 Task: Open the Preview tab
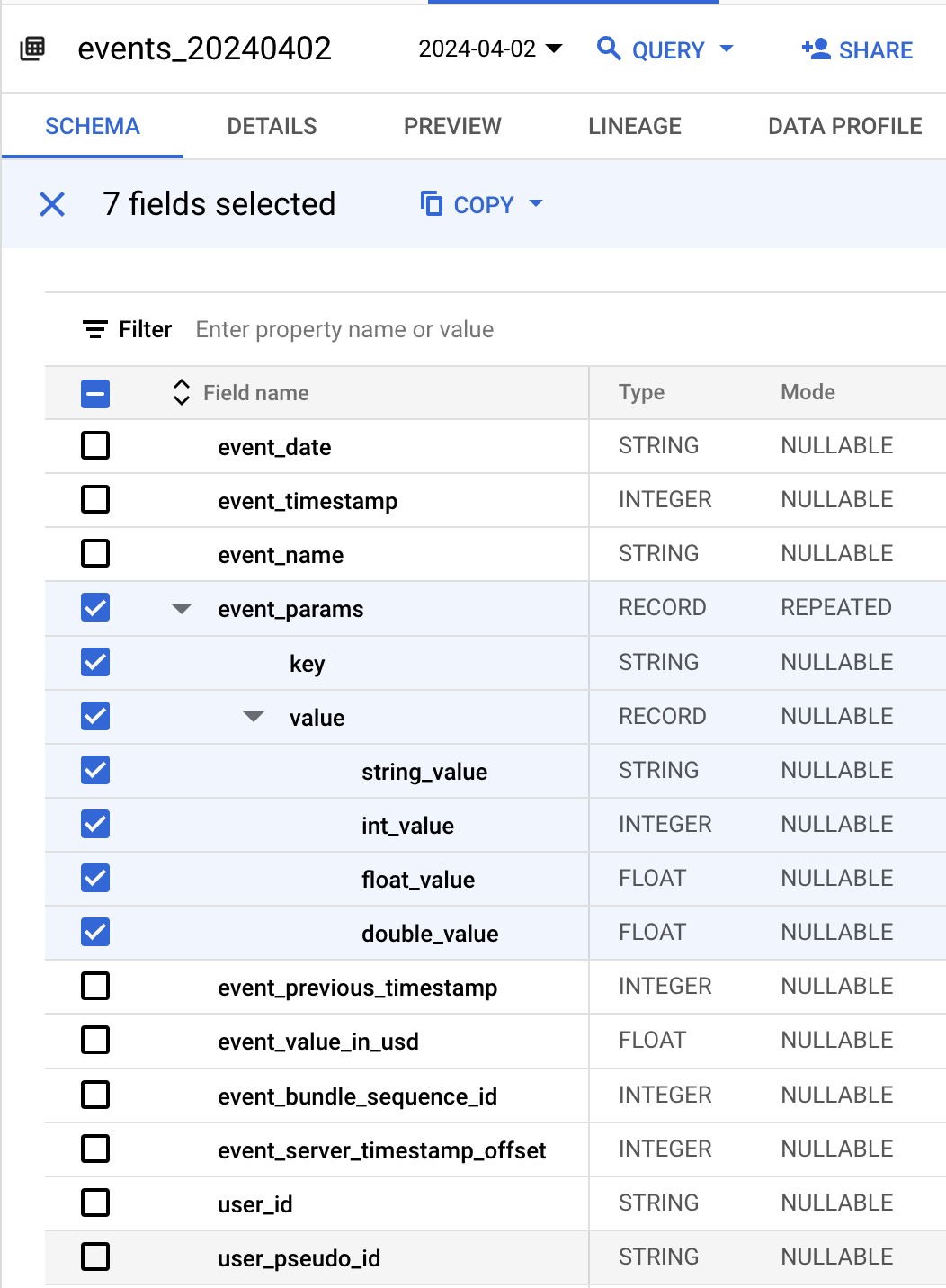point(452,126)
